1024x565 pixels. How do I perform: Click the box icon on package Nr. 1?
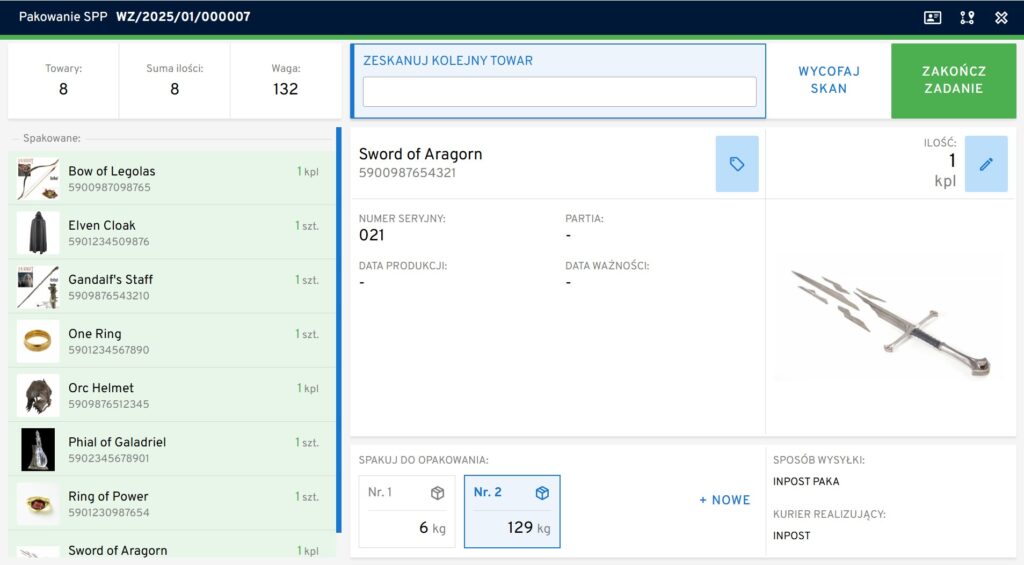[x=437, y=493]
